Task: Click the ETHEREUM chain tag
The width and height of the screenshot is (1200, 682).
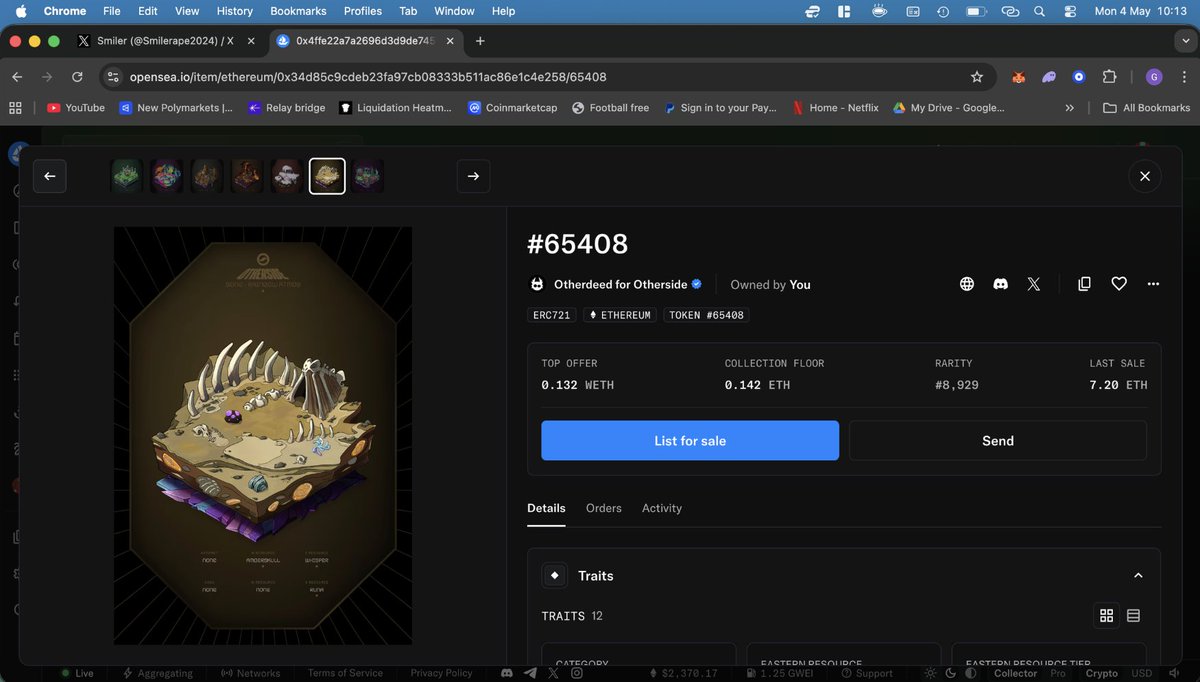Action: point(620,315)
